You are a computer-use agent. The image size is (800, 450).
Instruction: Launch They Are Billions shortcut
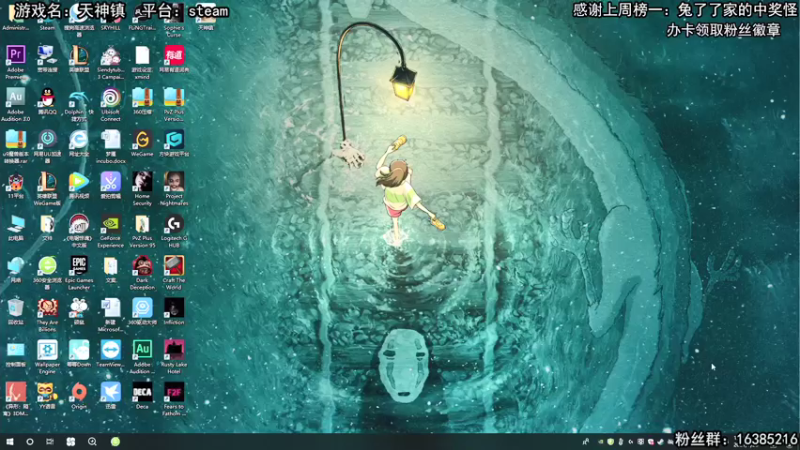pos(47,308)
